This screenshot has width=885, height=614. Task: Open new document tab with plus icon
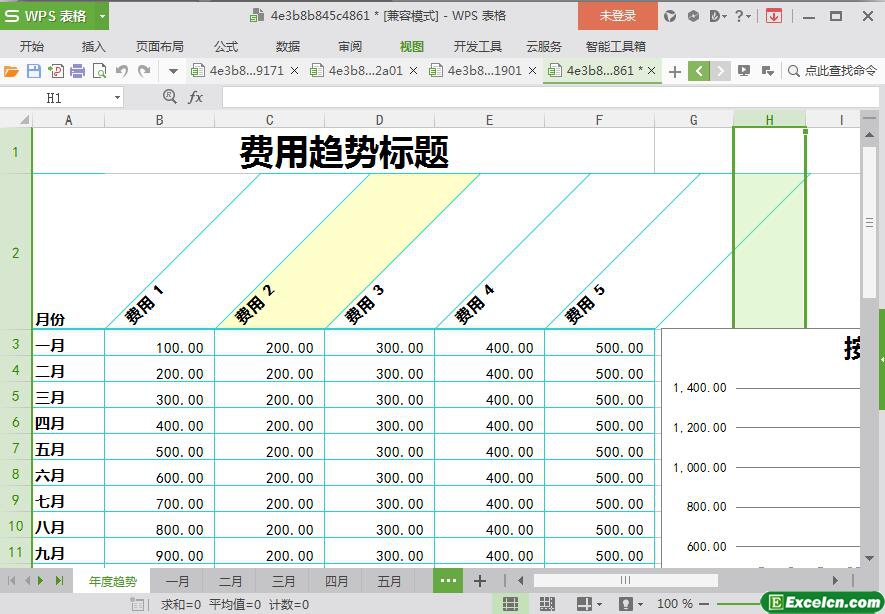[x=675, y=71]
